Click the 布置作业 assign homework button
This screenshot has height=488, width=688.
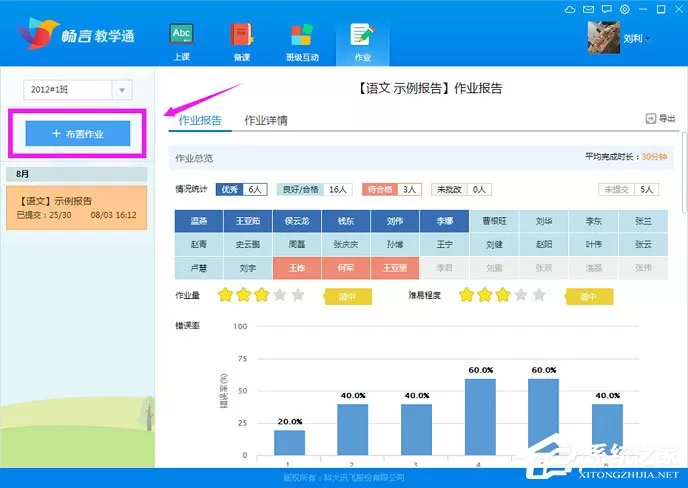point(78,133)
